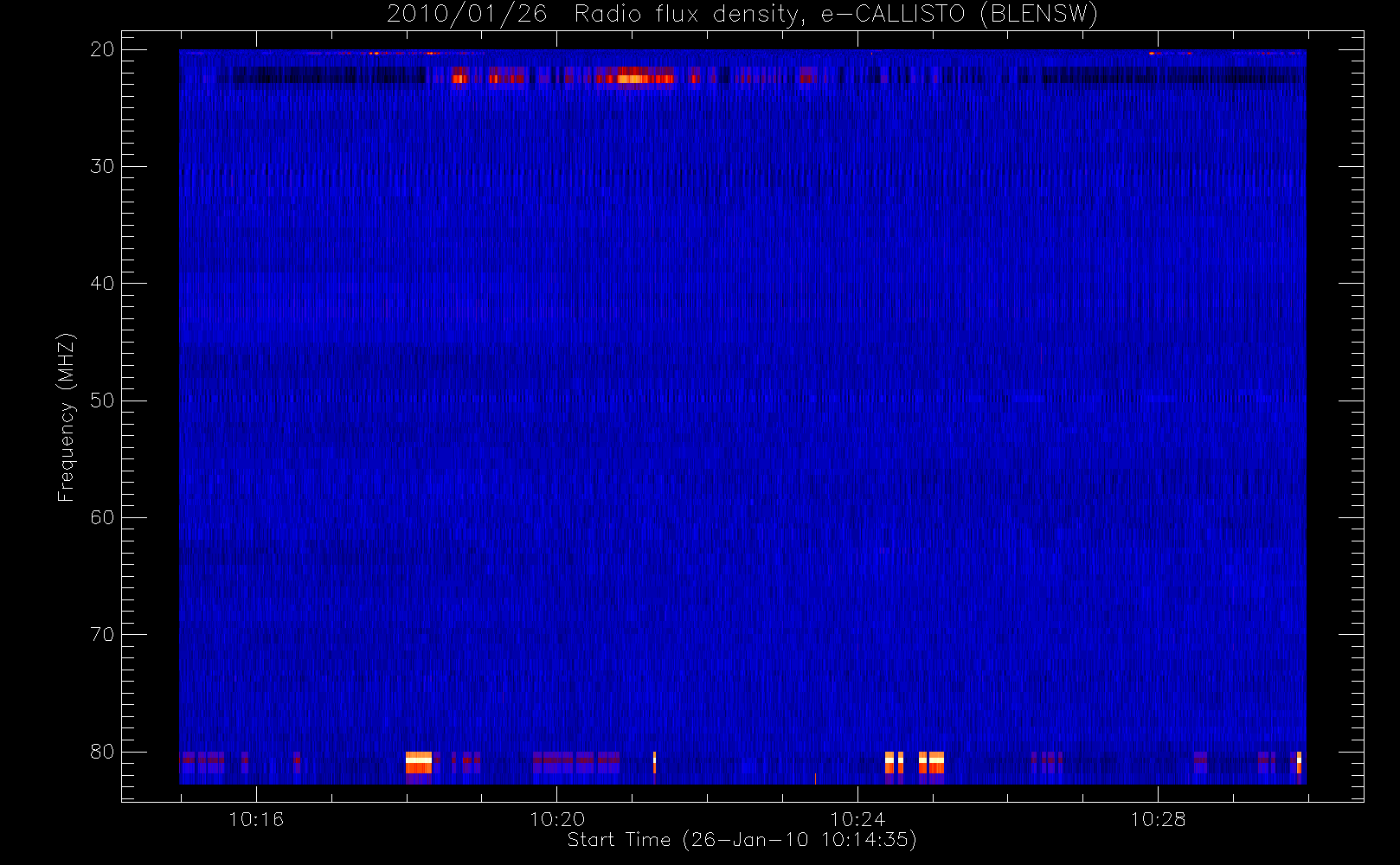The height and width of the screenshot is (865, 1400).
Task: Click the 60 MHz frequency tick label
Action: (x=102, y=517)
